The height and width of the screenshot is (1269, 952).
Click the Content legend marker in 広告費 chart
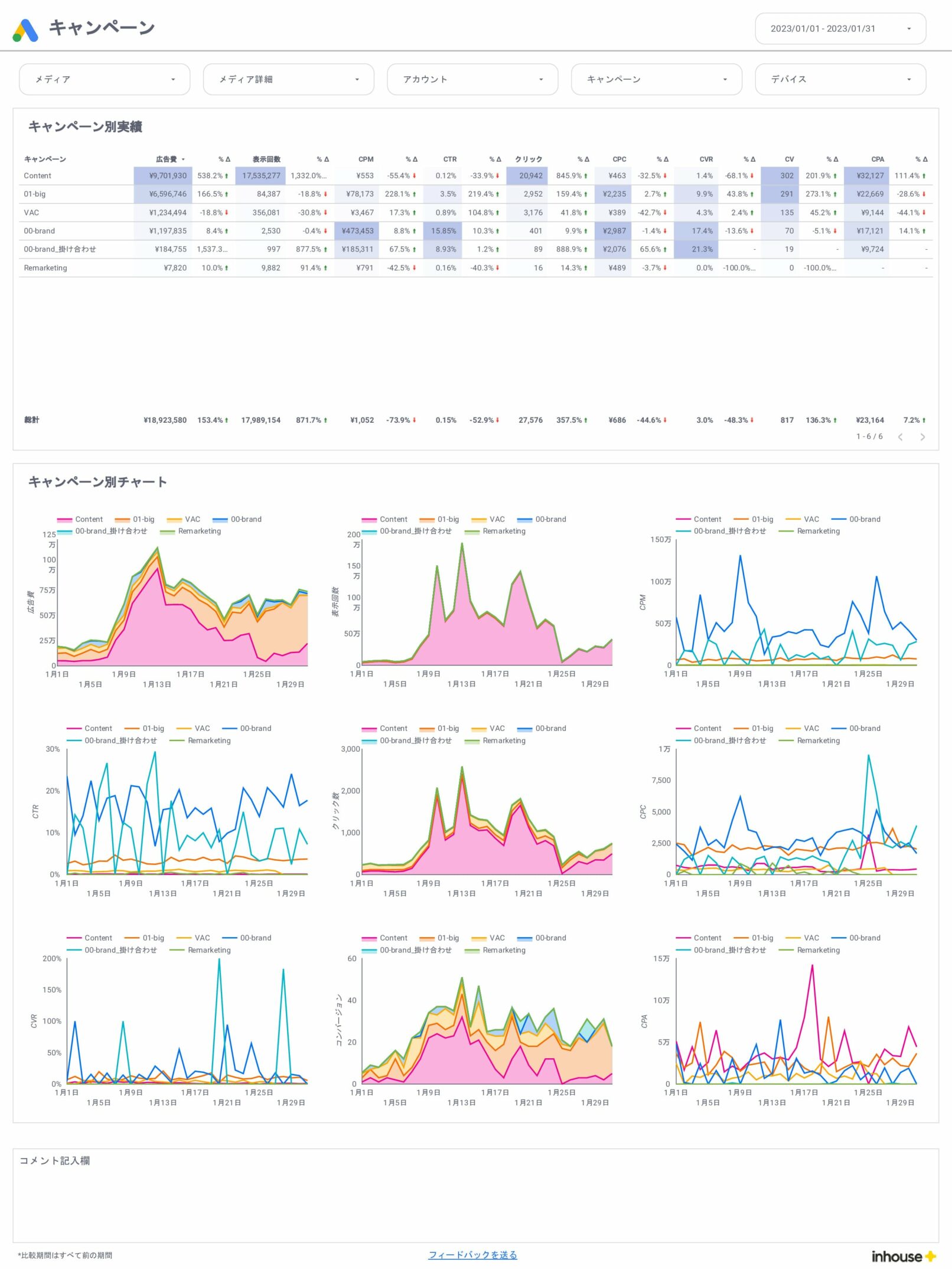tap(64, 520)
